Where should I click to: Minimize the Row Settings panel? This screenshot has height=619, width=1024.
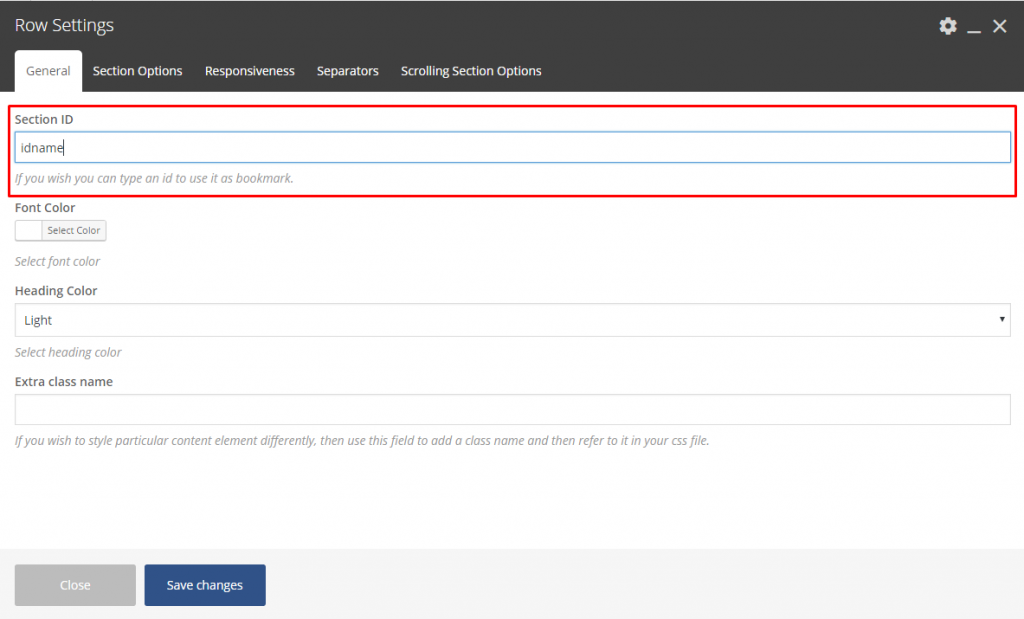(x=974, y=28)
